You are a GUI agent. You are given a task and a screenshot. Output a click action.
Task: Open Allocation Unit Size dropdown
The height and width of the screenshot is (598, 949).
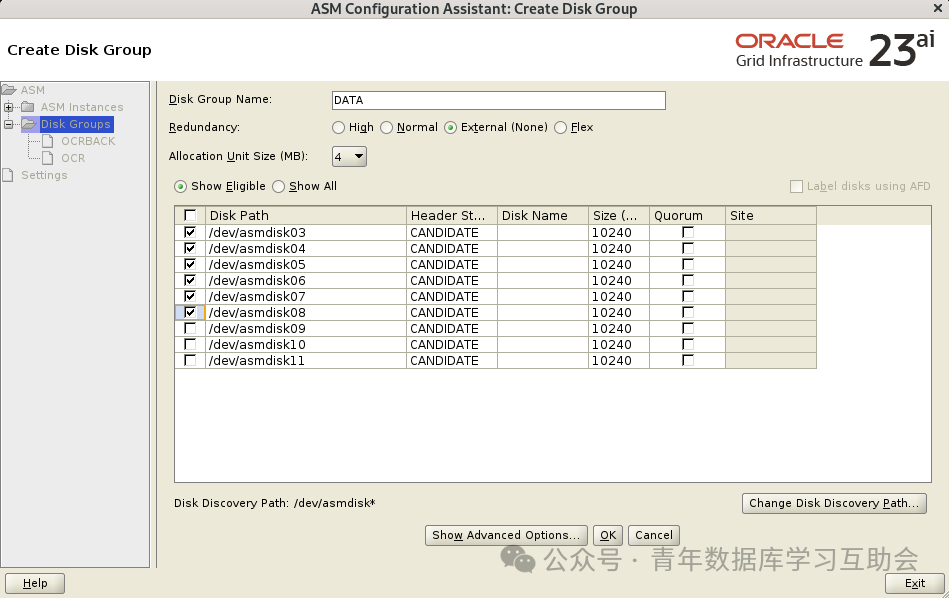point(349,157)
